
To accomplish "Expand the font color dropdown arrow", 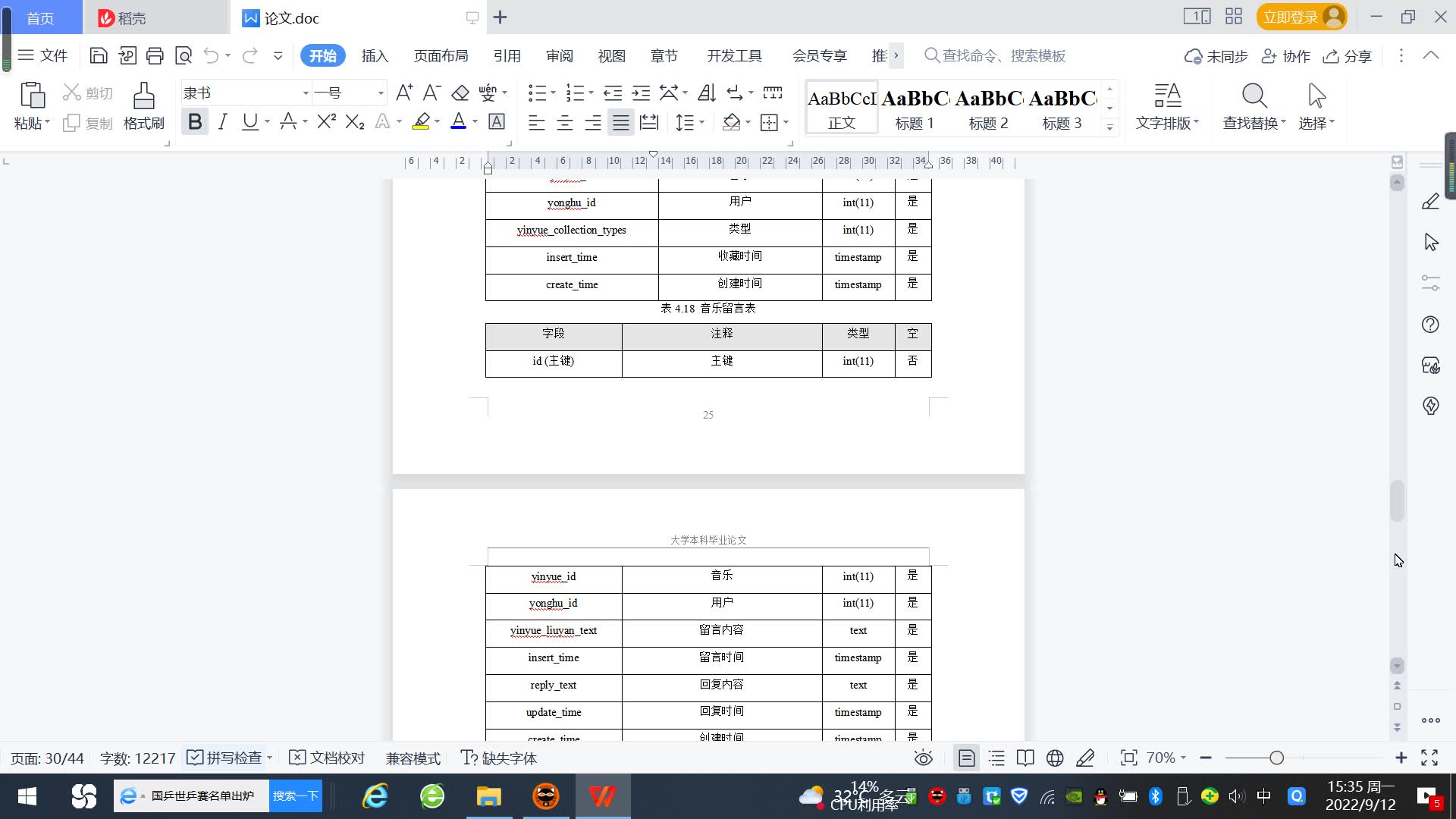I will point(475,121).
